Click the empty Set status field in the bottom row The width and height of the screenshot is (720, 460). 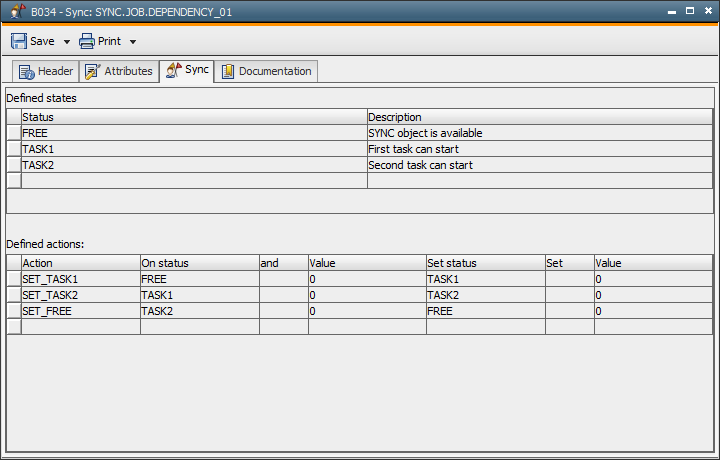click(486, 327)
